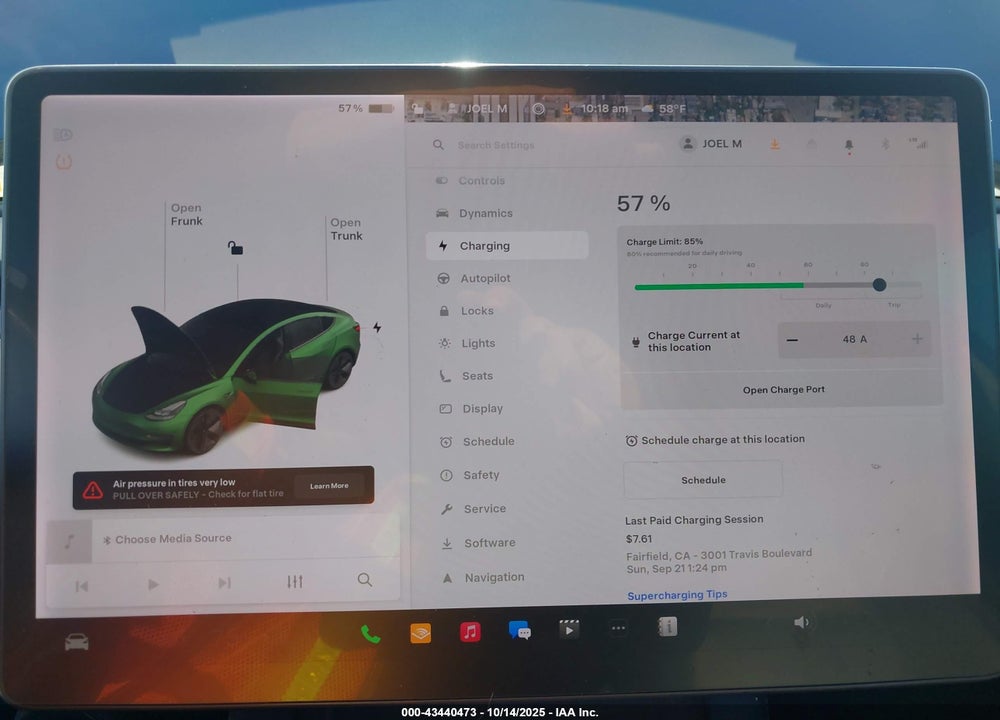
Task: Decrease charge current with minus button
Action: (792, 340)
